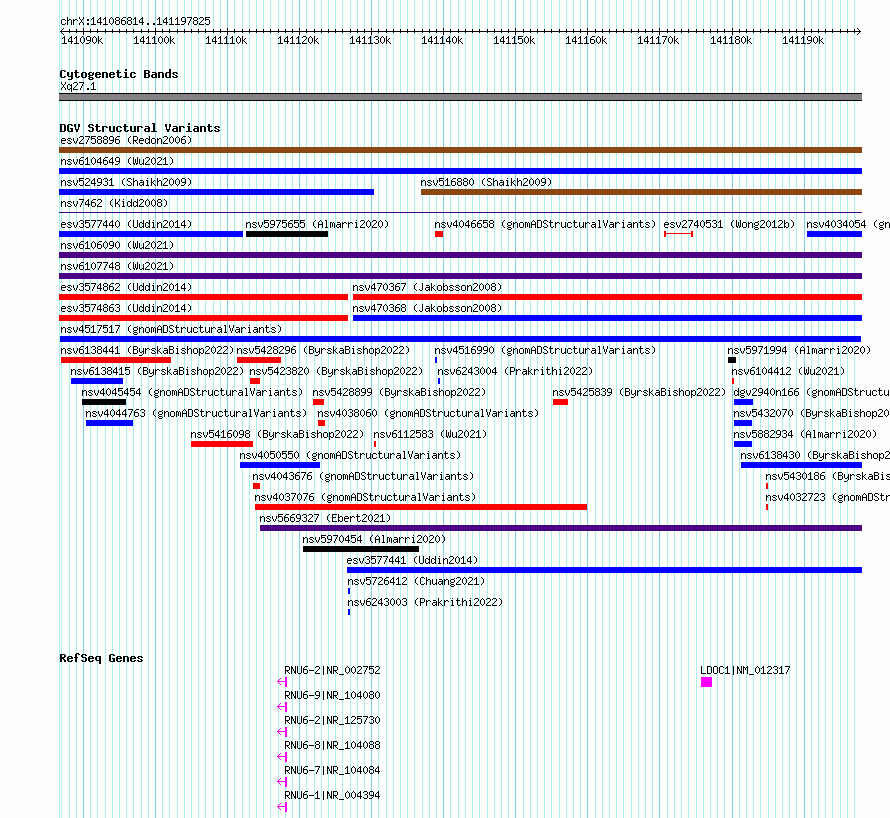
Task: Select the red nsv5428899 variant marker
Action: click(318, 402)
